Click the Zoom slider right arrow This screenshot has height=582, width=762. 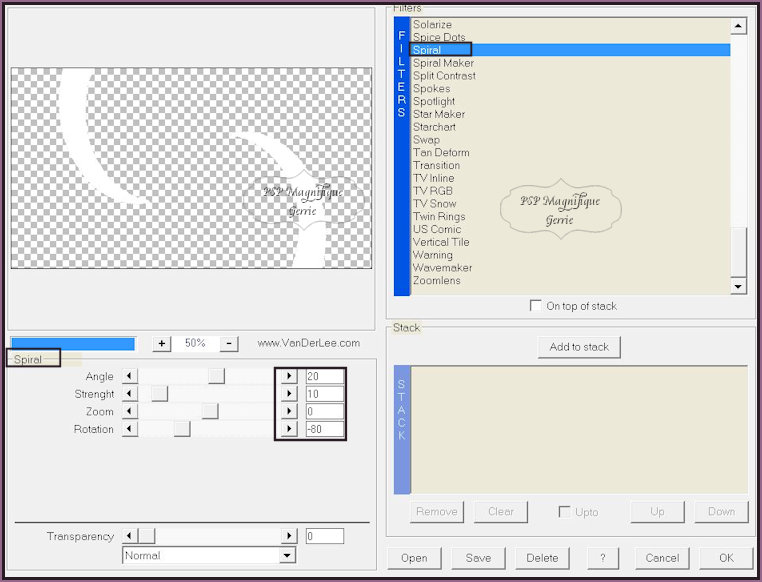click(x=289, y=411)
